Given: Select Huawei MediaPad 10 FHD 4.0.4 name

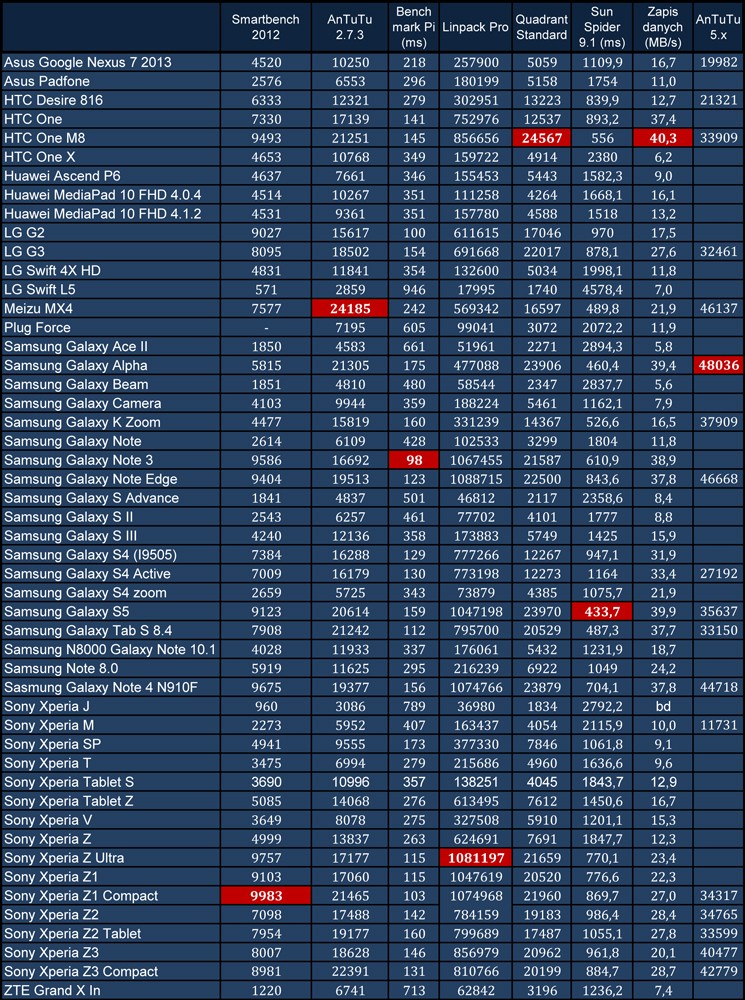Looking at the screenshot, I should [102, 195].
